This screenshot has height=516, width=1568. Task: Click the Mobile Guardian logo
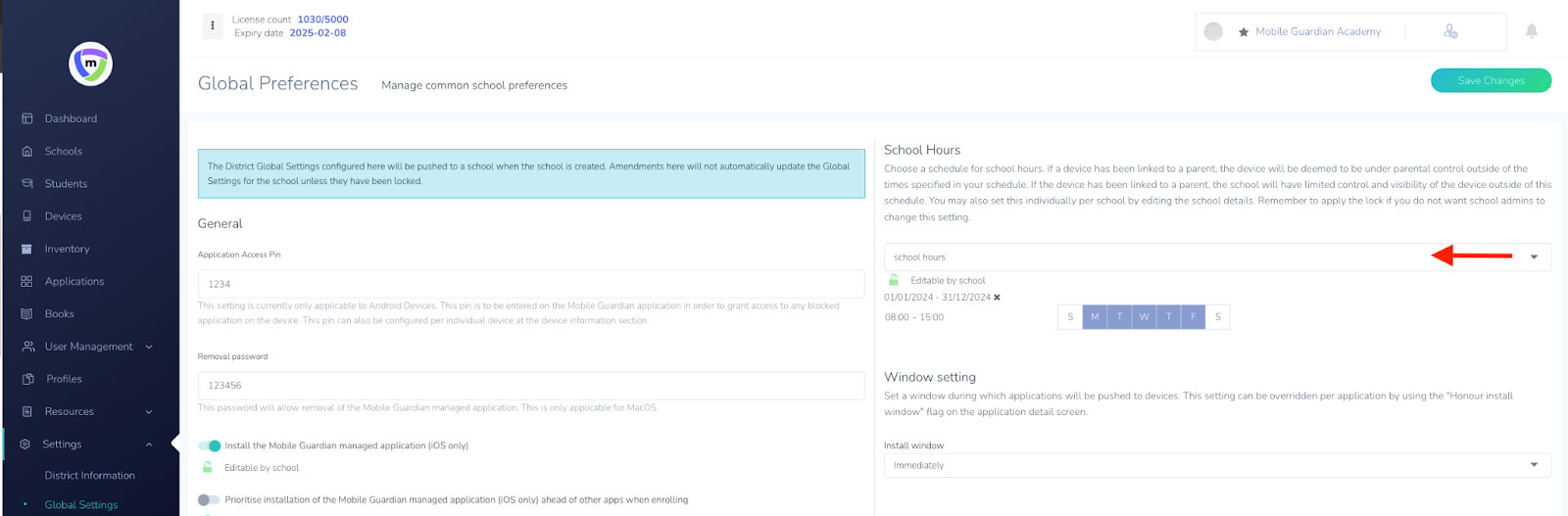(x=90, y=65)
